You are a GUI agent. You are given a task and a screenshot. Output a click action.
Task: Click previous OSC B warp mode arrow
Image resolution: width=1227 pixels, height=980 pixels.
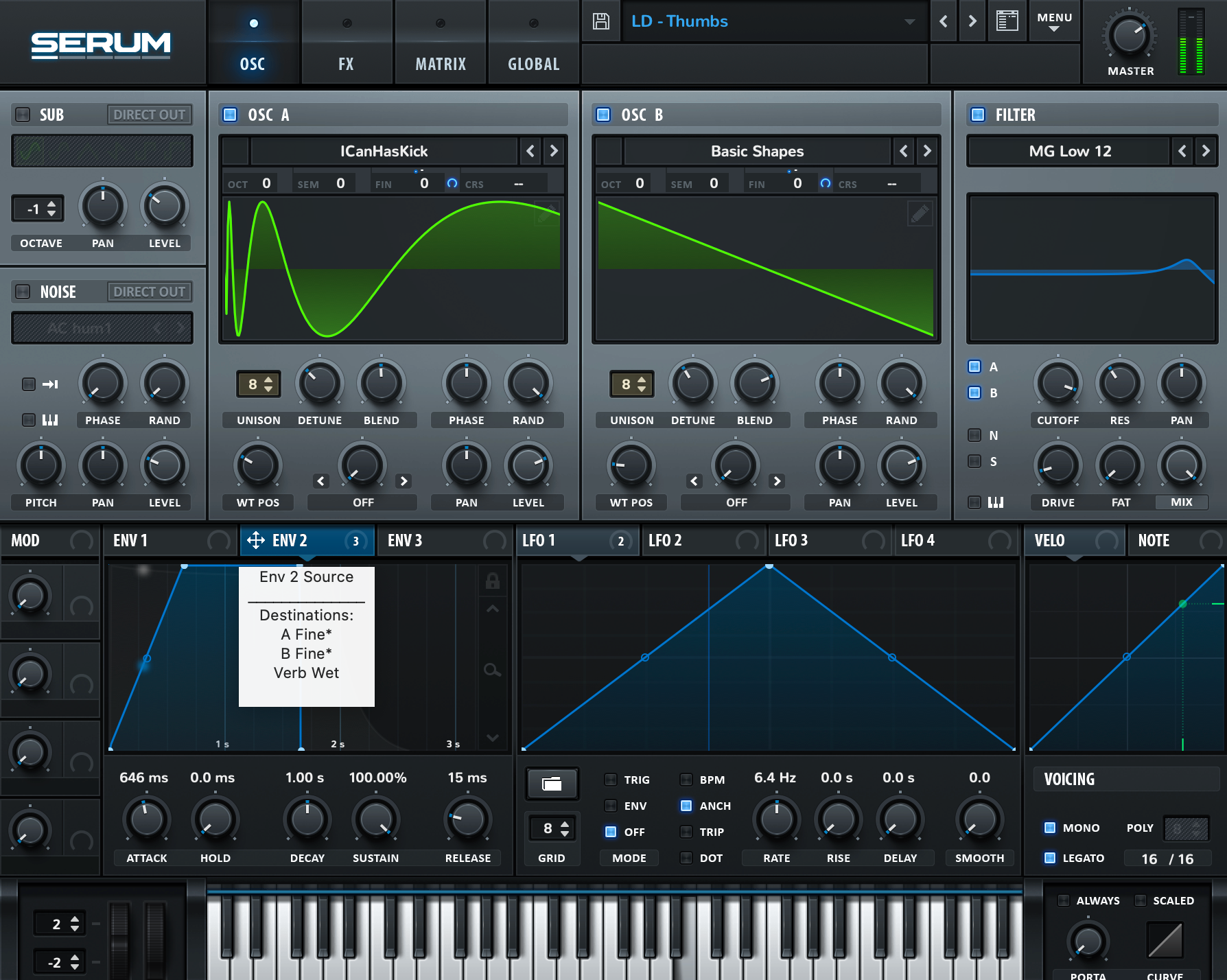point(694,481)
